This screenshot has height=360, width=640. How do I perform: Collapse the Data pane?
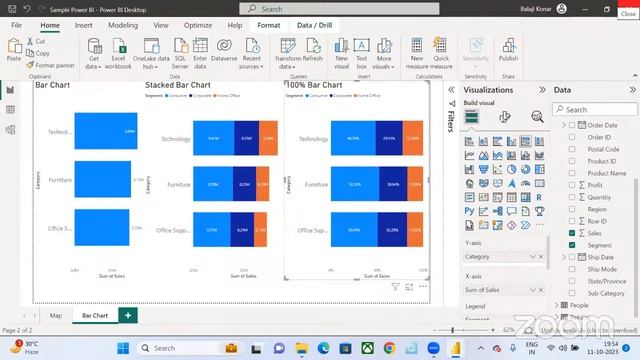click(x=633, y=90)
